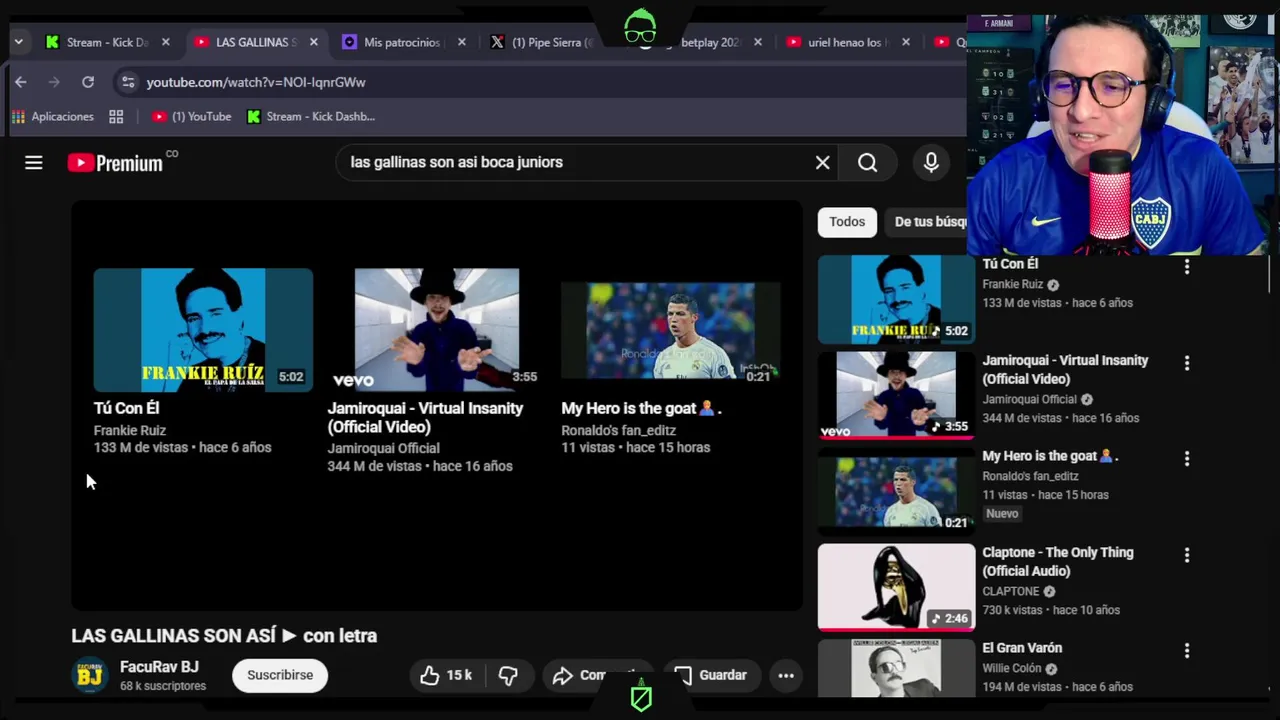The width and height of the screenshot is (1280, 720).
Task: Play Jamiroquai Virtual Insanity end-screen thumbnail
Action: (437, 330)
